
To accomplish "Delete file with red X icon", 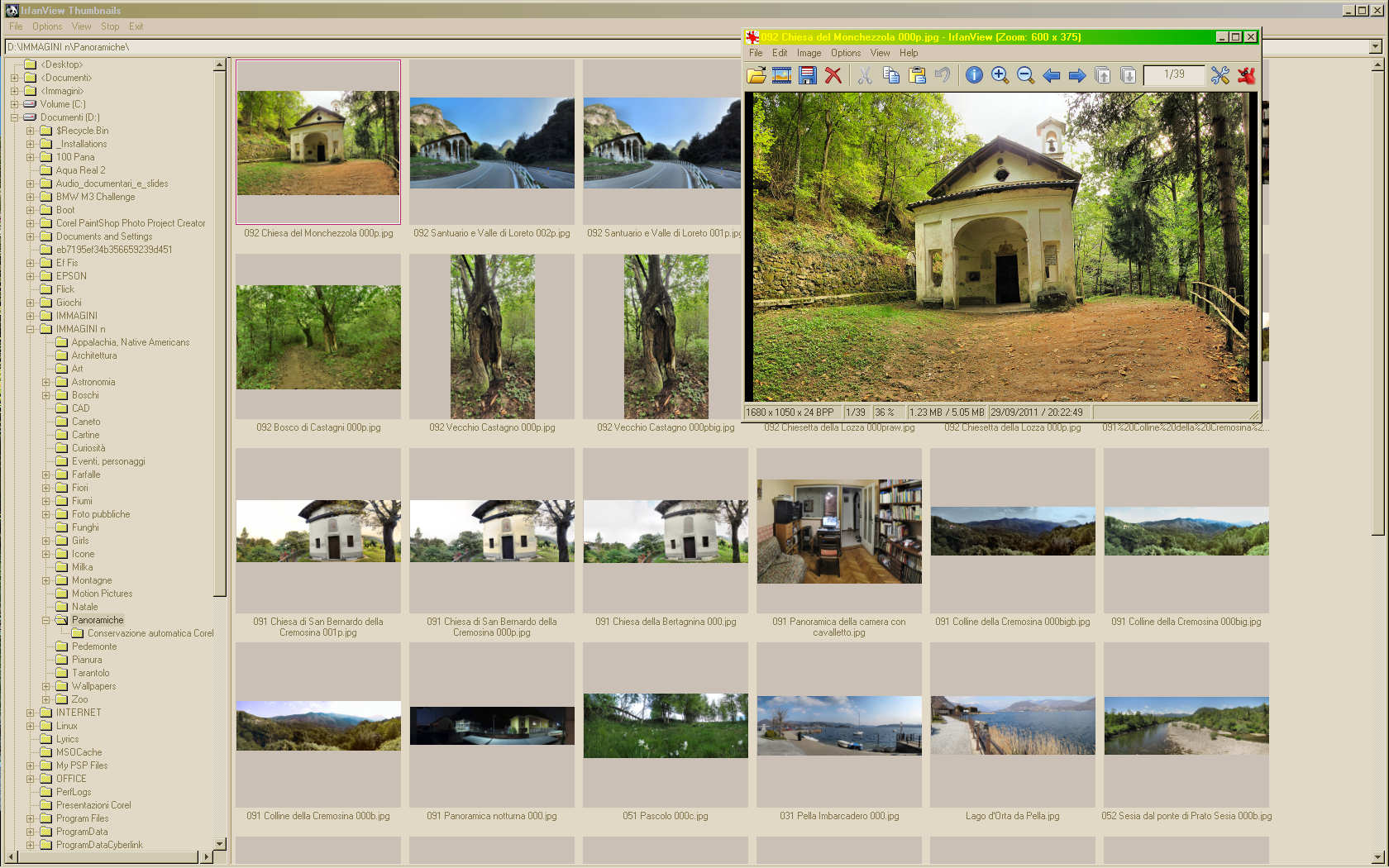I will (x=833, y=75).
